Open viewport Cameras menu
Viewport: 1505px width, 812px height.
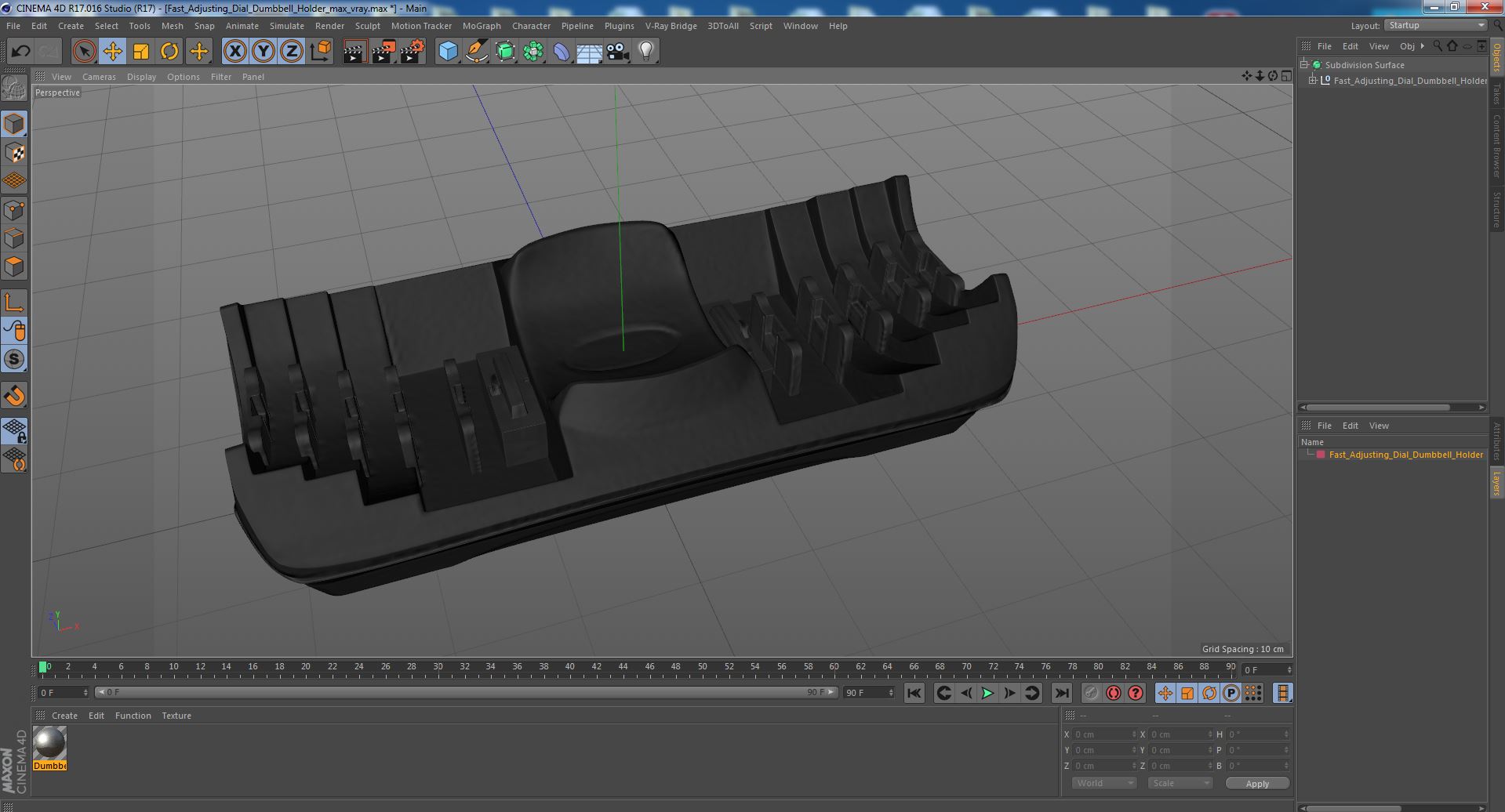[x=99, y=77]
